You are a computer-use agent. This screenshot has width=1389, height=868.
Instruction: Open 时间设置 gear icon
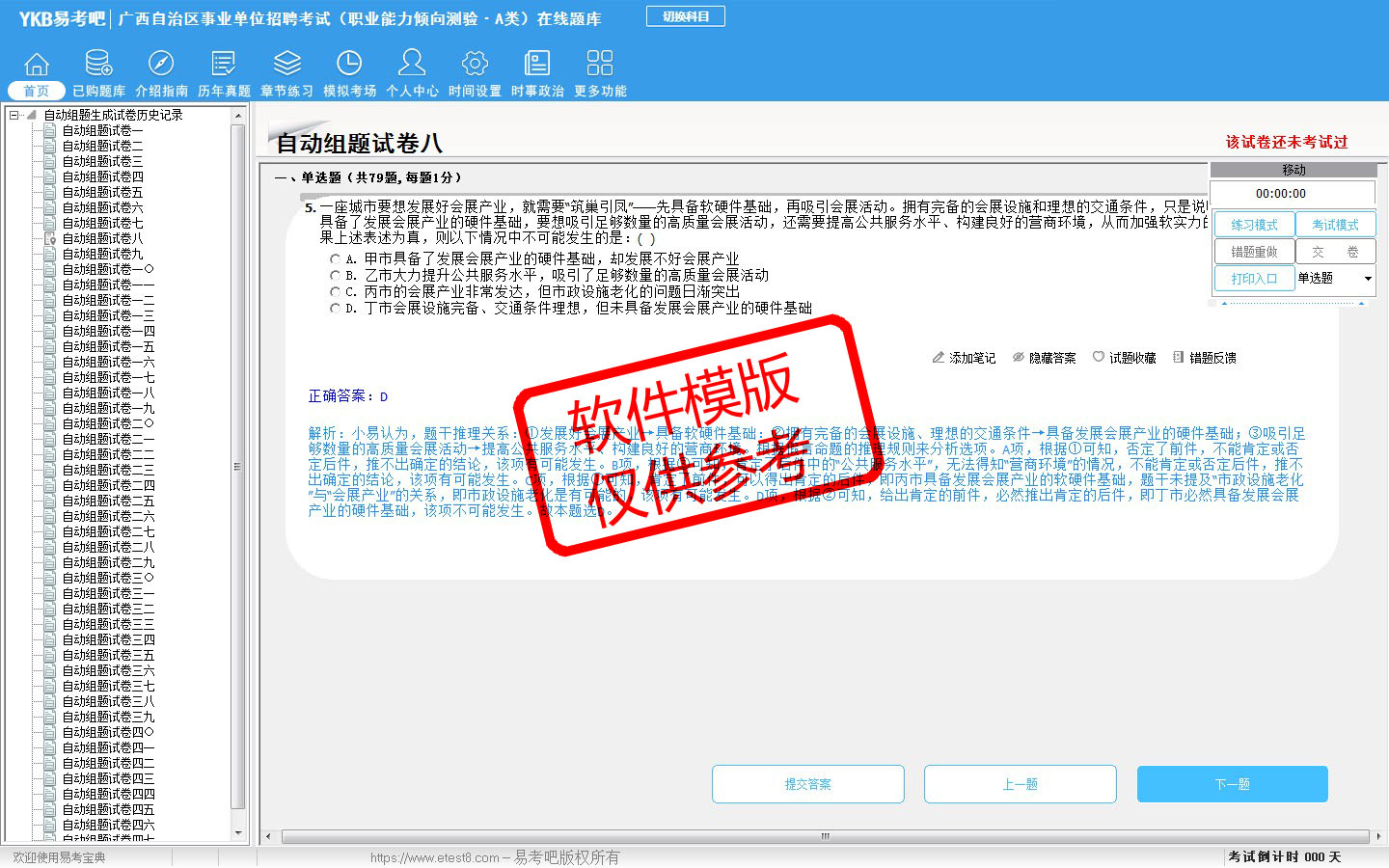point(475,65)
